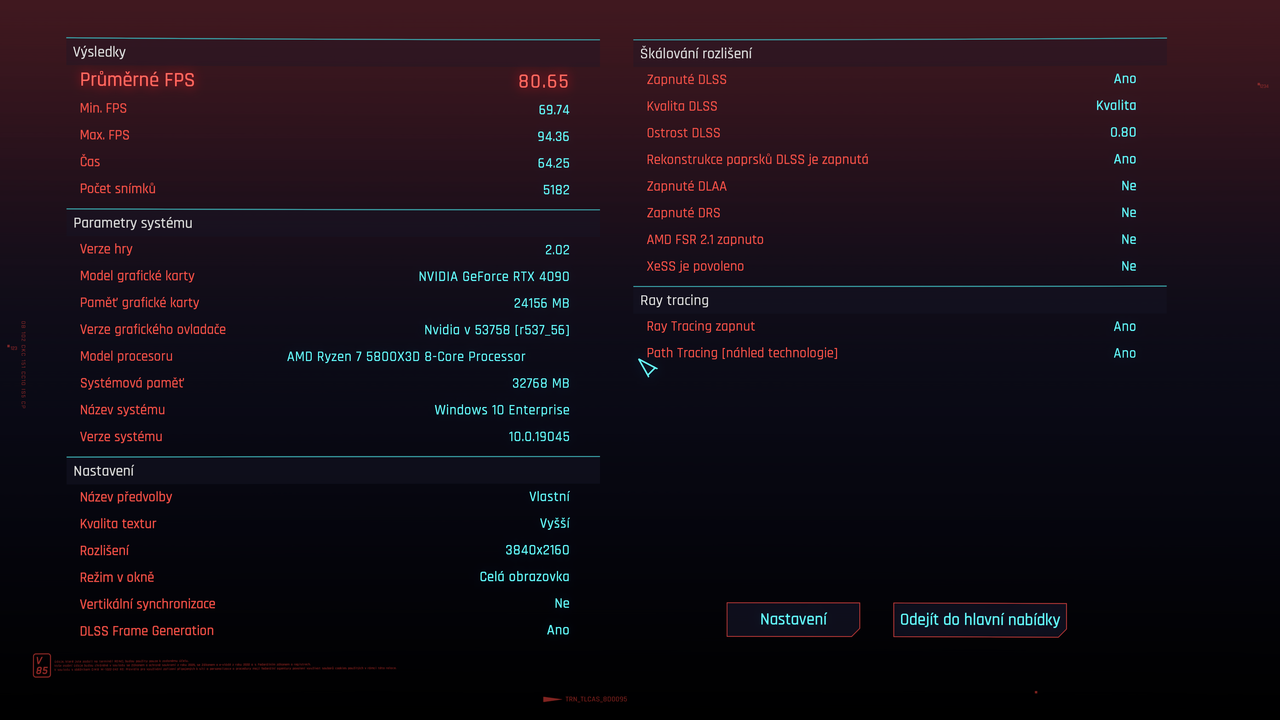Click DLSS Frame Generation value Ano
The height and width of the screenshot is (720, 1280).
pyautogui.click(x=558, y=630)
